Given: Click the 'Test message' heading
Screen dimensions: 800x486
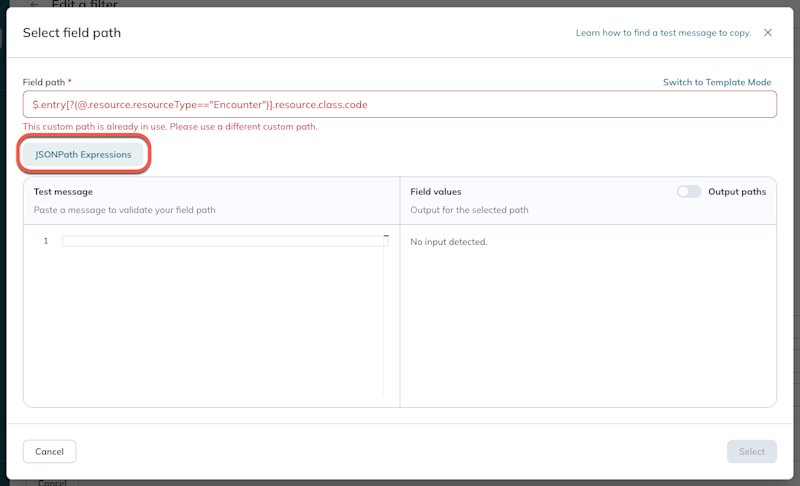Looking at the screenshot, I should (63, 192).
